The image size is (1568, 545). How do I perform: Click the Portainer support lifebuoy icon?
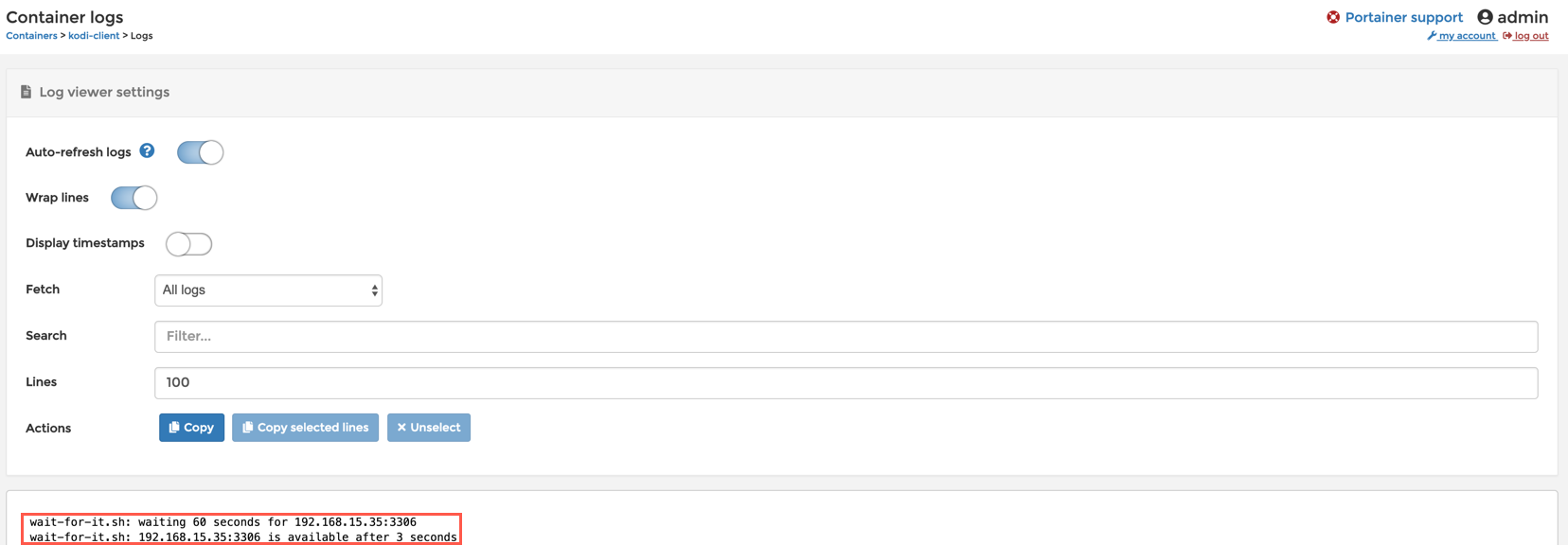[x=1333, y=17]
